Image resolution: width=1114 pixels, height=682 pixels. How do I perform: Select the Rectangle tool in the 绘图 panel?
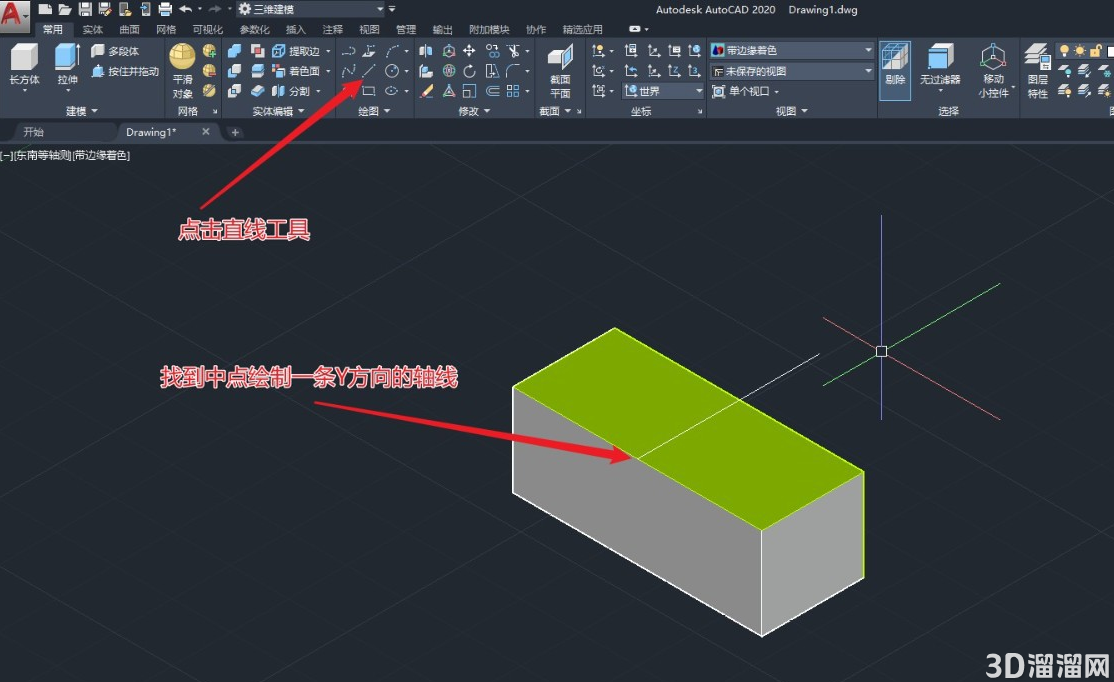(369, 91)
